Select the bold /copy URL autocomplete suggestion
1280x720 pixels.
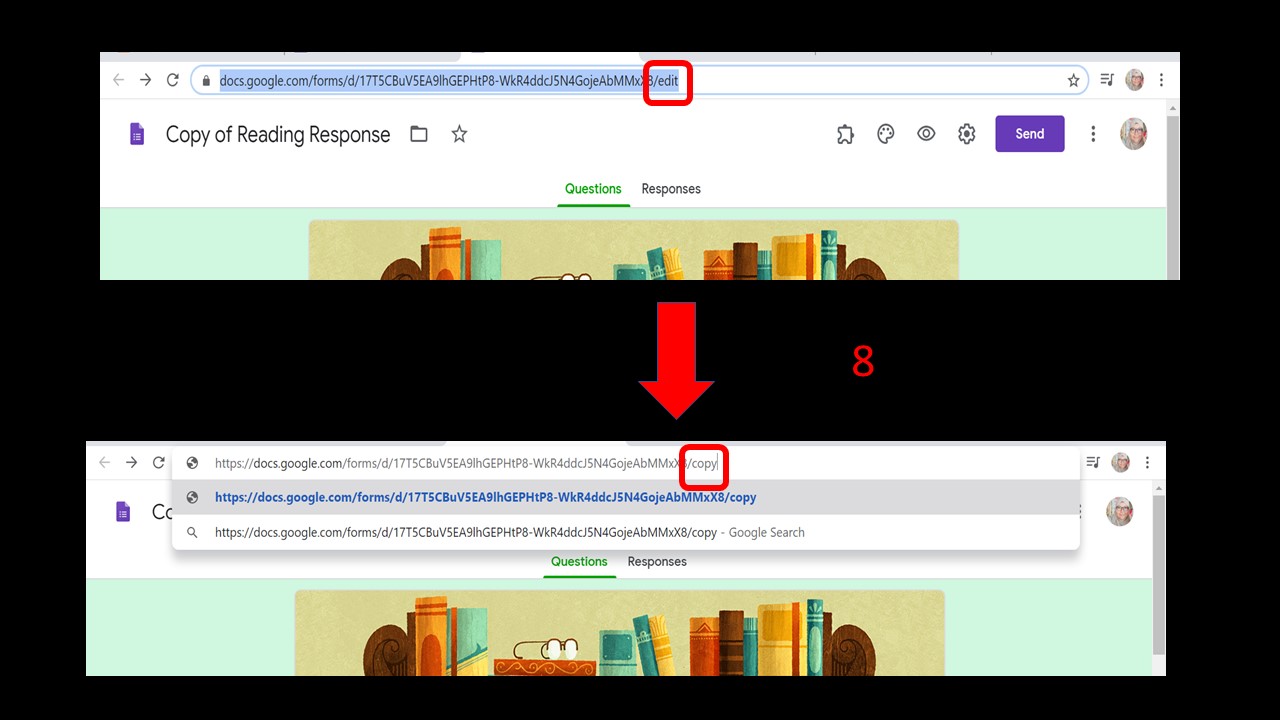[626, 497]
